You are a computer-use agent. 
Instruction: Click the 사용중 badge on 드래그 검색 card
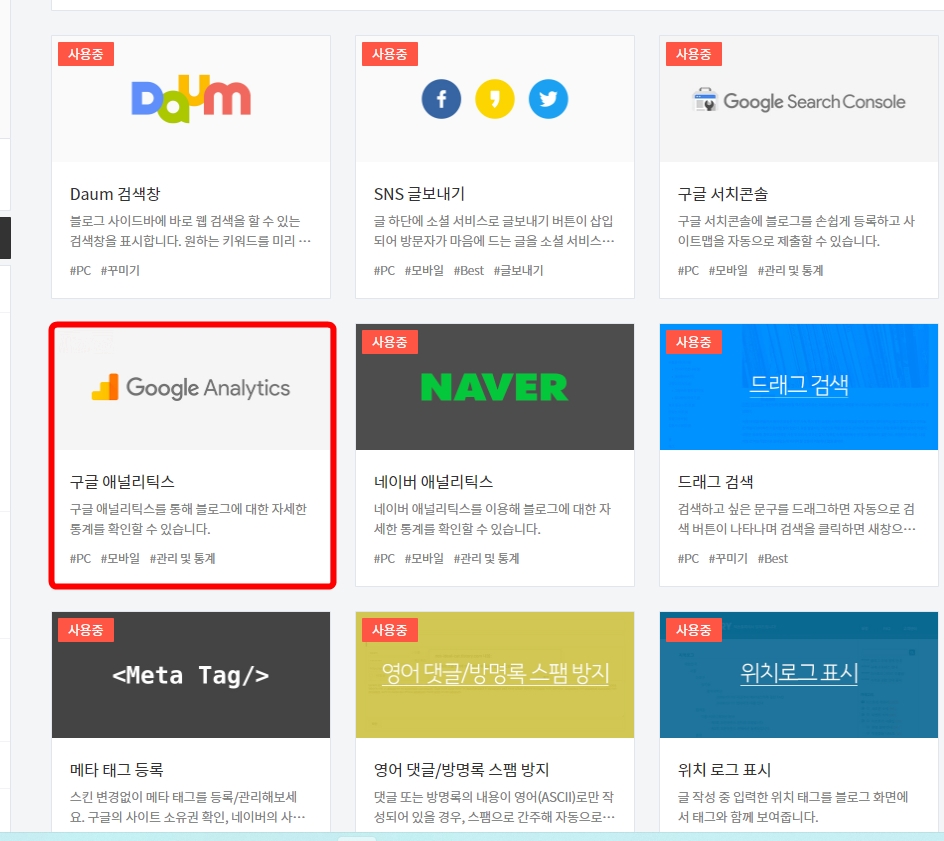[694, 342]
